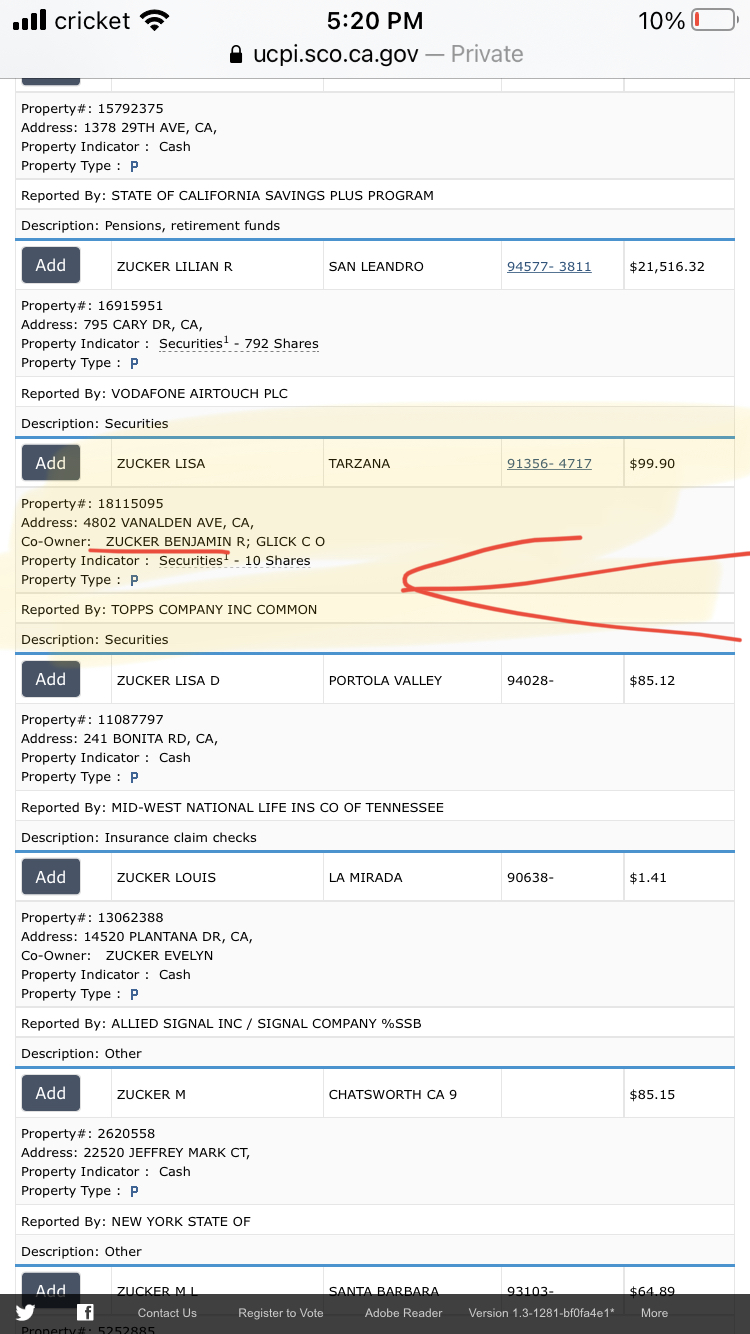Screen dimensions: 750x1334
Task: Select Reported By TOPPS COMPANY INC COMMON
Action: [x=214, y=609]
